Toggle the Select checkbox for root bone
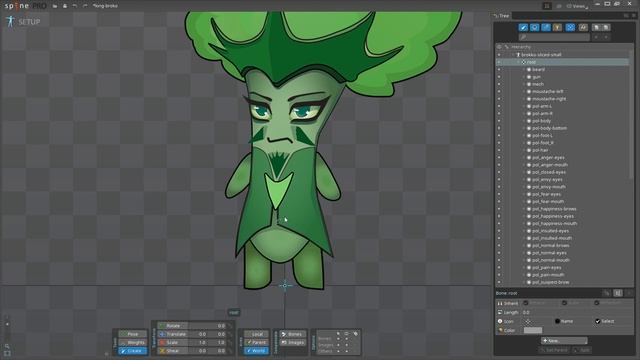Viewport: 640px width, 360px height. [598, 322]
